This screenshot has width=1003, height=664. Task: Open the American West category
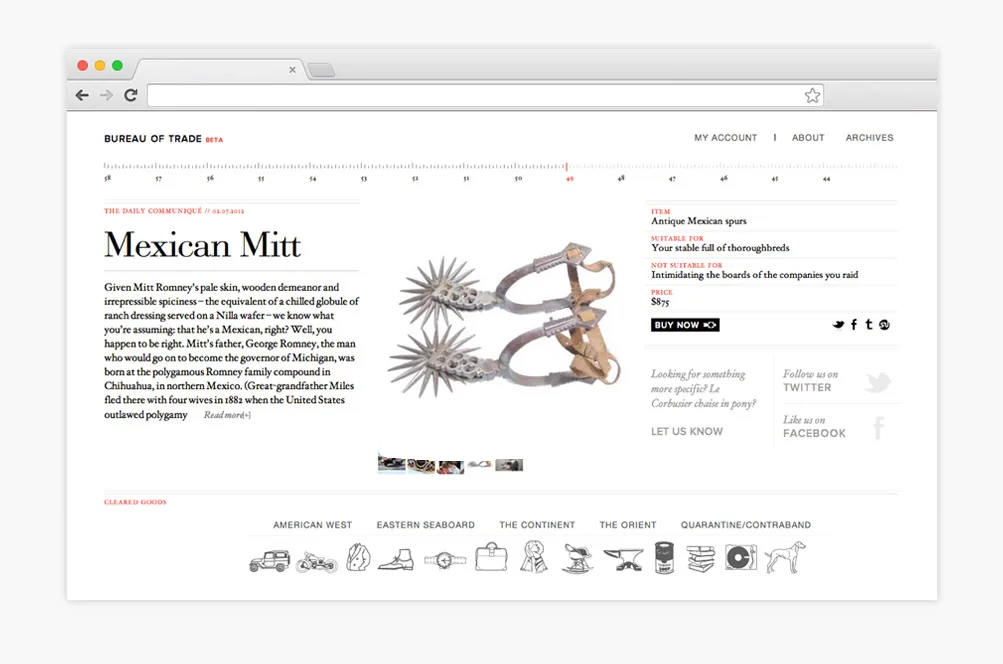(x=313, y=525)
